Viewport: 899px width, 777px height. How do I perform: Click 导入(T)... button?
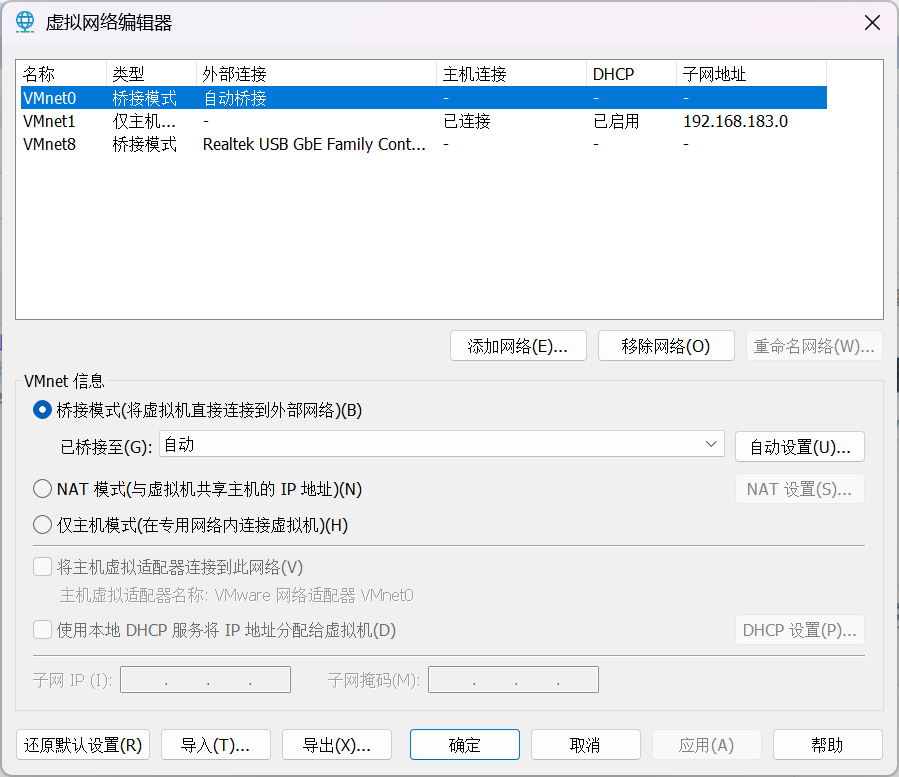pyautogui.click(x=216, y=745)
